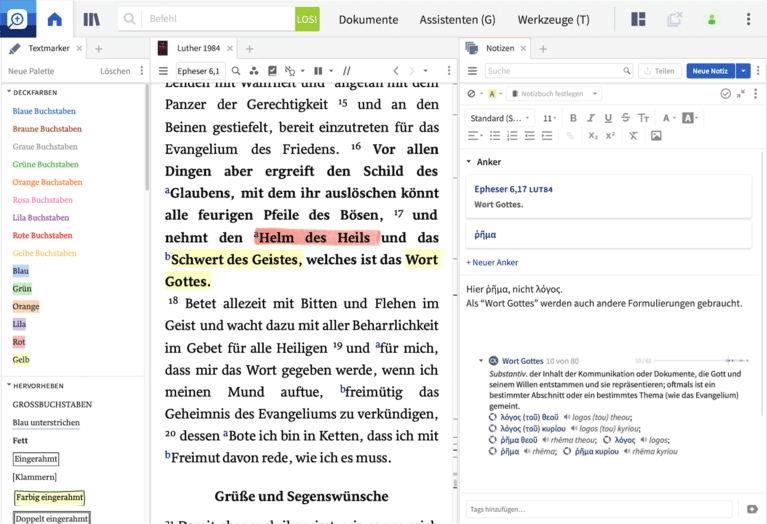Open the column layout dropdown arrow
This screenshot has width=767, height=524.
click(331, 71)
